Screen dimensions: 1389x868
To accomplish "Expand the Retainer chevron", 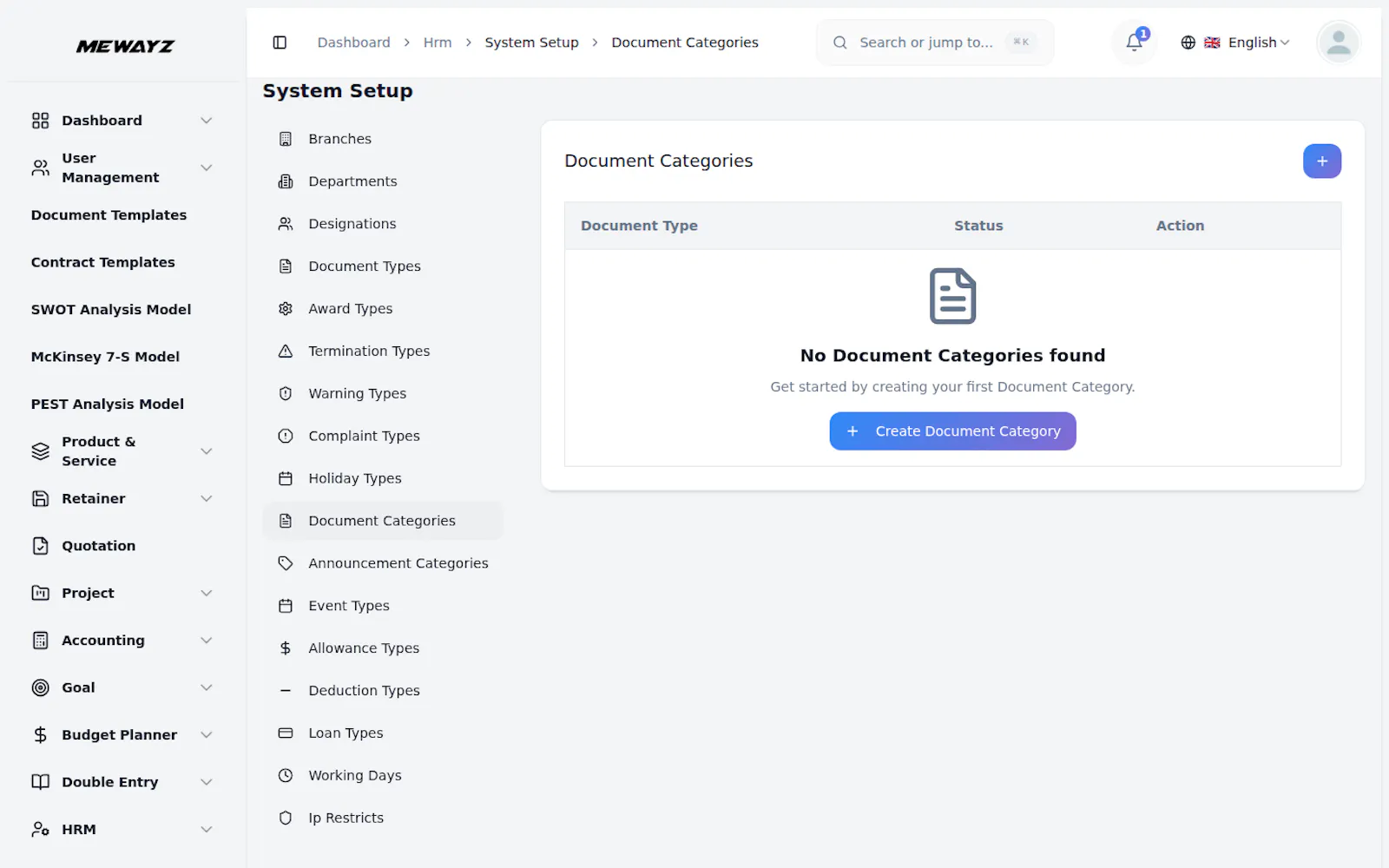I will (x=207, y=498).
